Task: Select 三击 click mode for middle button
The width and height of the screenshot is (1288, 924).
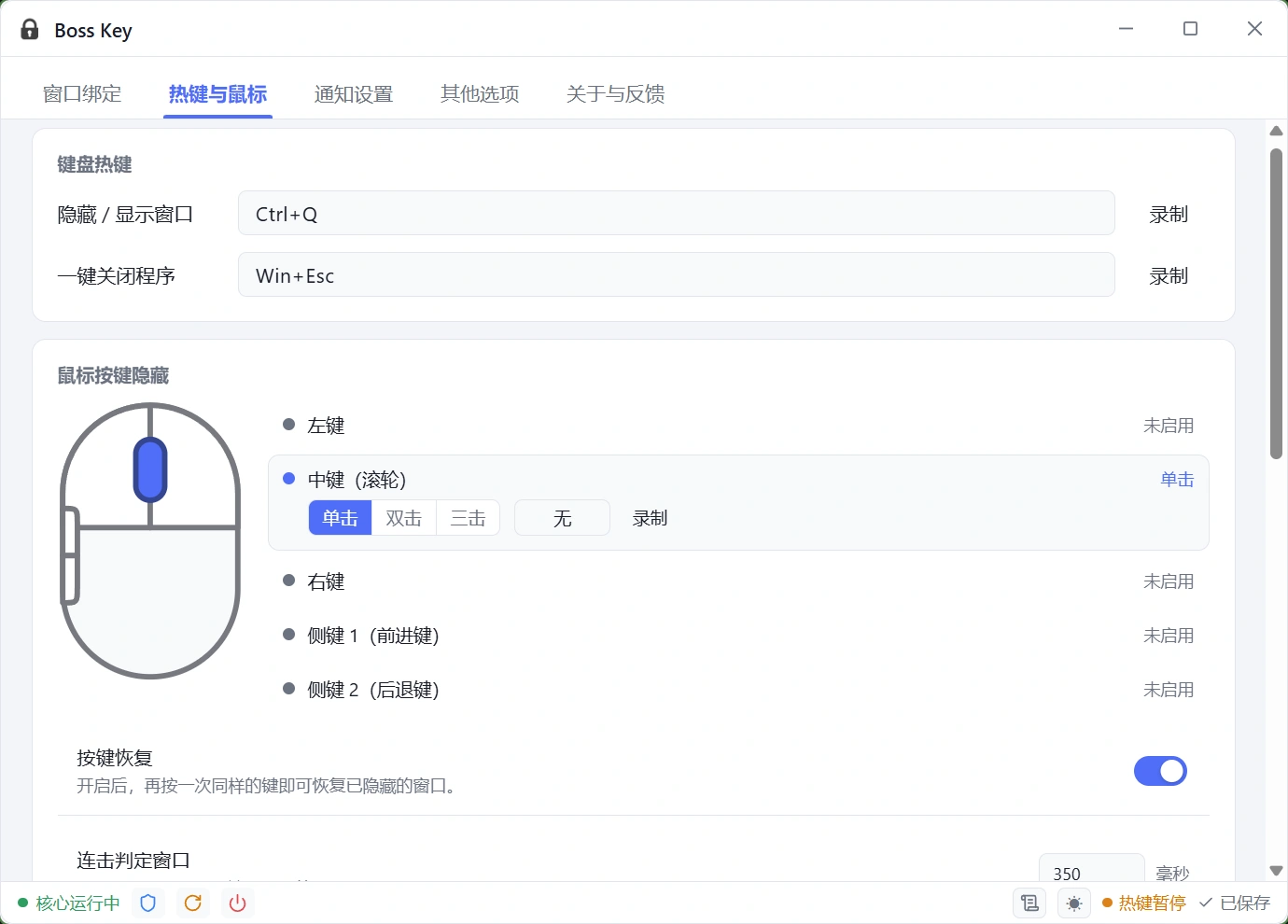Action: click(468, 518)
